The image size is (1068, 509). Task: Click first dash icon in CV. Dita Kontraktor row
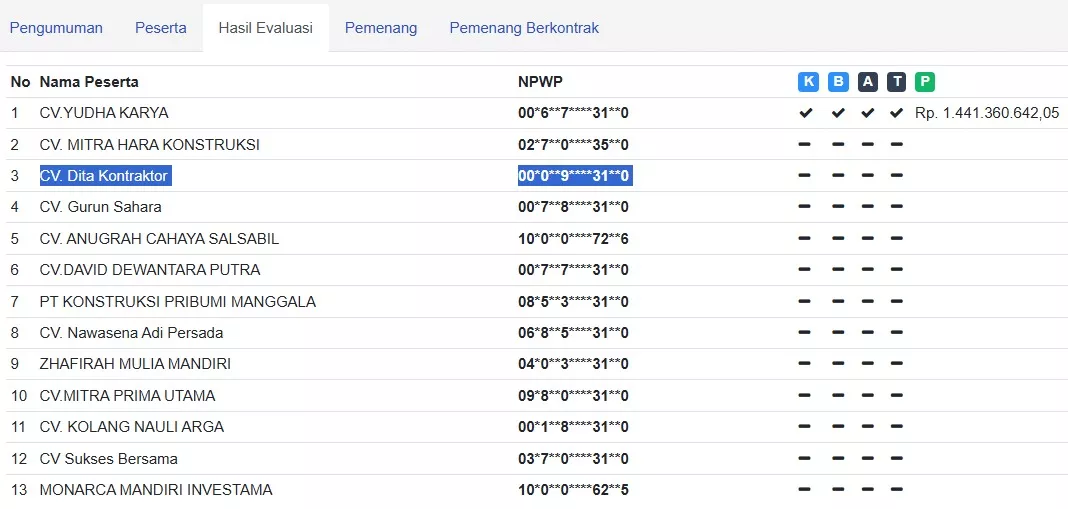pos(805,176)
